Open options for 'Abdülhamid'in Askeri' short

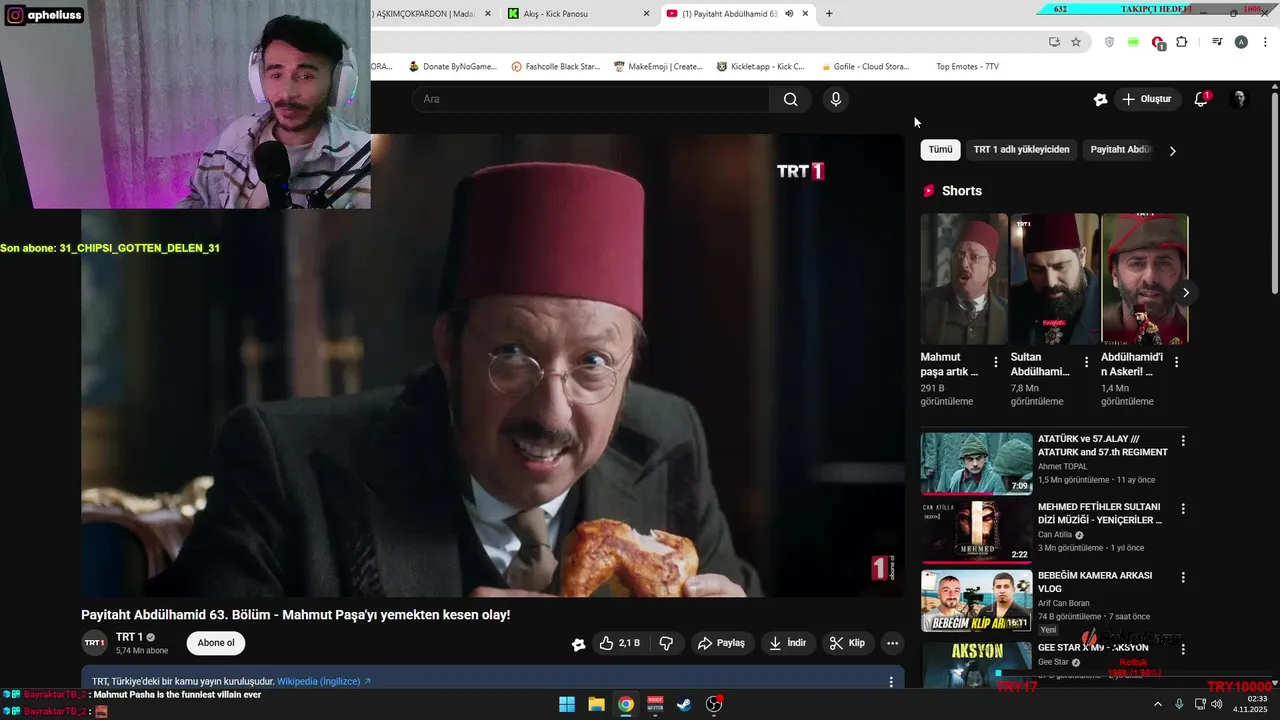point(1176,362)
